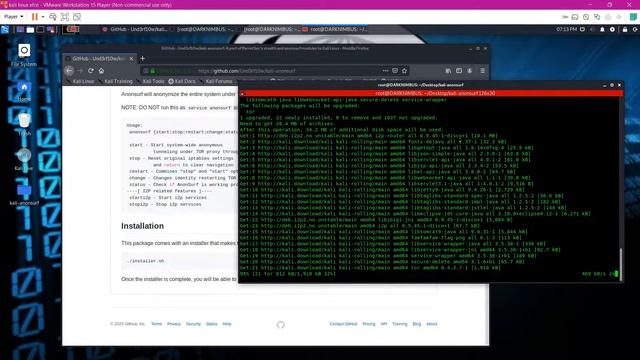Open the VMware Player menu dropdown
The height and width of the screenshot is (360, 640).
[13, 17]
